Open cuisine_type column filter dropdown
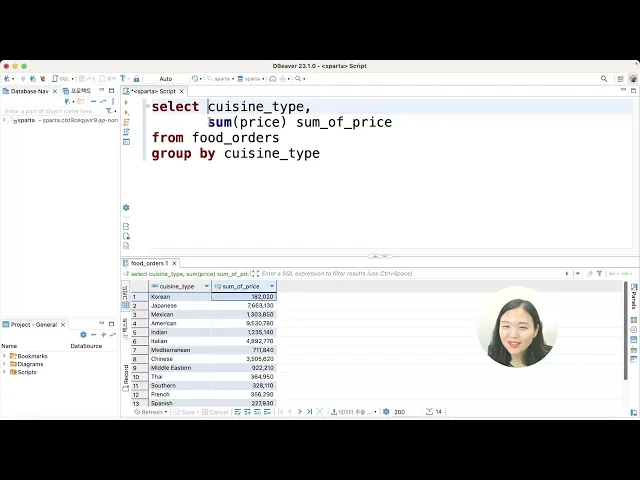Viewport: 640px width, 480px height. click(x=207, y=286)
